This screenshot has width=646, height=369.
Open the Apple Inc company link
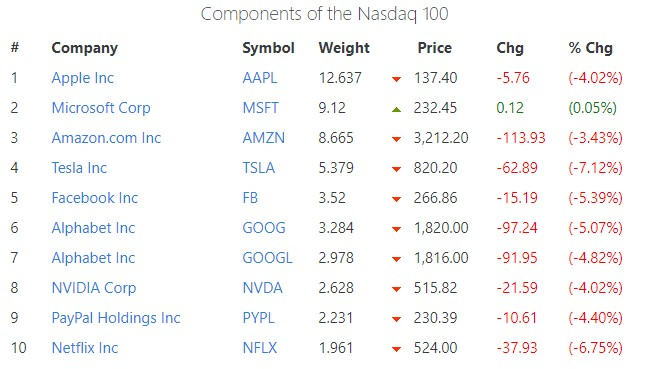click(x=82, y=78)
